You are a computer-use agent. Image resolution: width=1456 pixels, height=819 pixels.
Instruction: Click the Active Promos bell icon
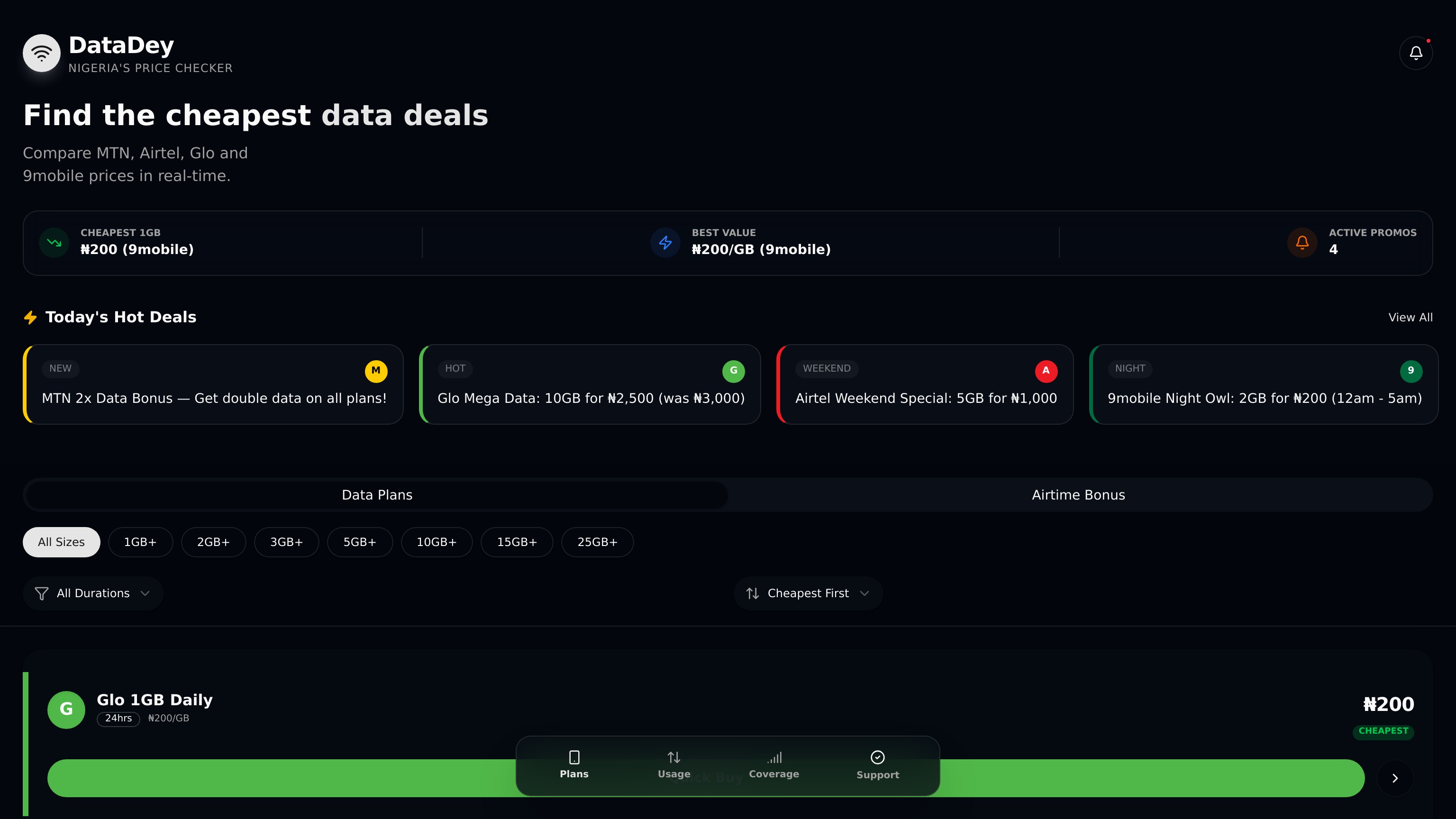1301,243
